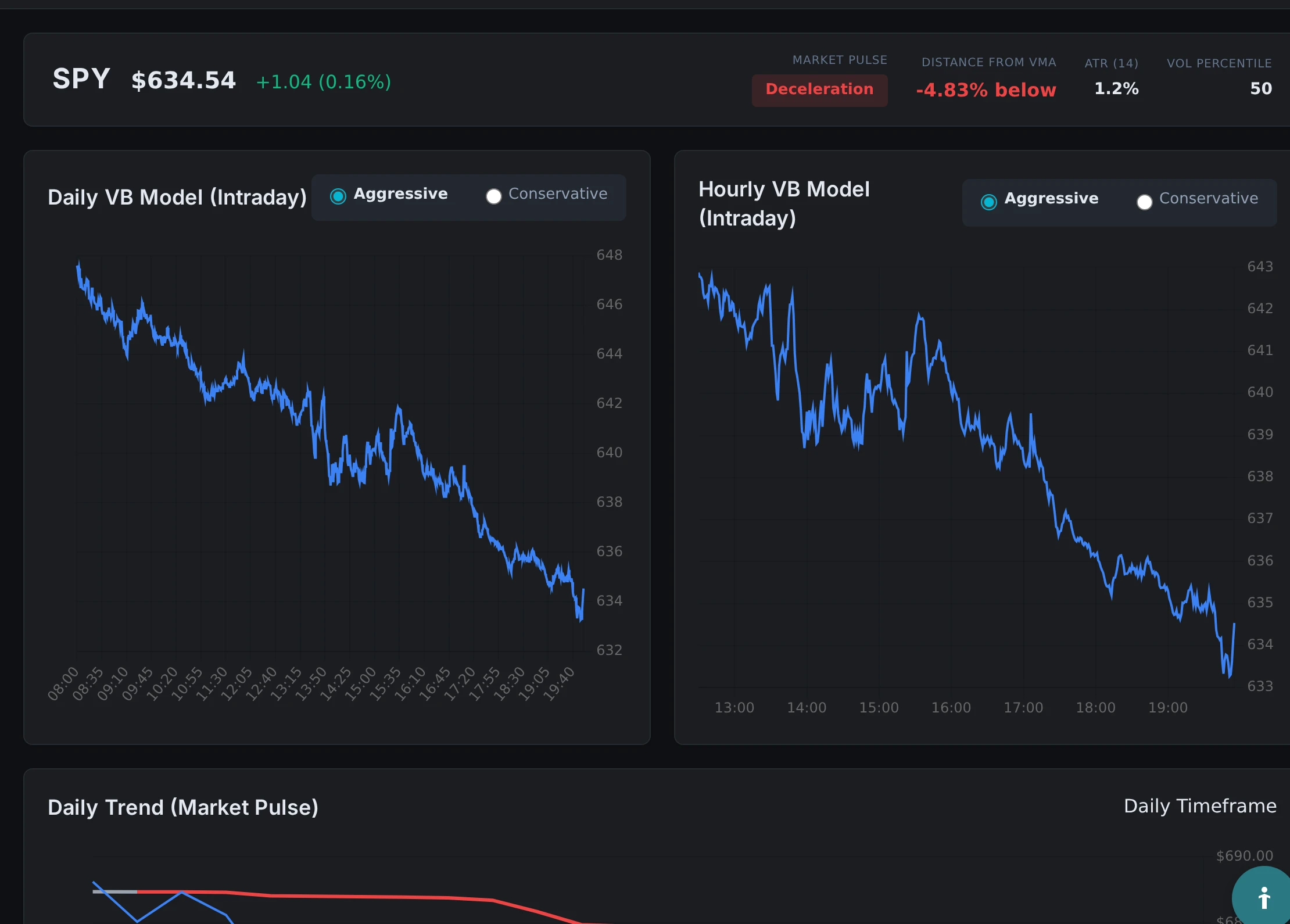Click the $634.54 price value

click(x=184, y=80)
